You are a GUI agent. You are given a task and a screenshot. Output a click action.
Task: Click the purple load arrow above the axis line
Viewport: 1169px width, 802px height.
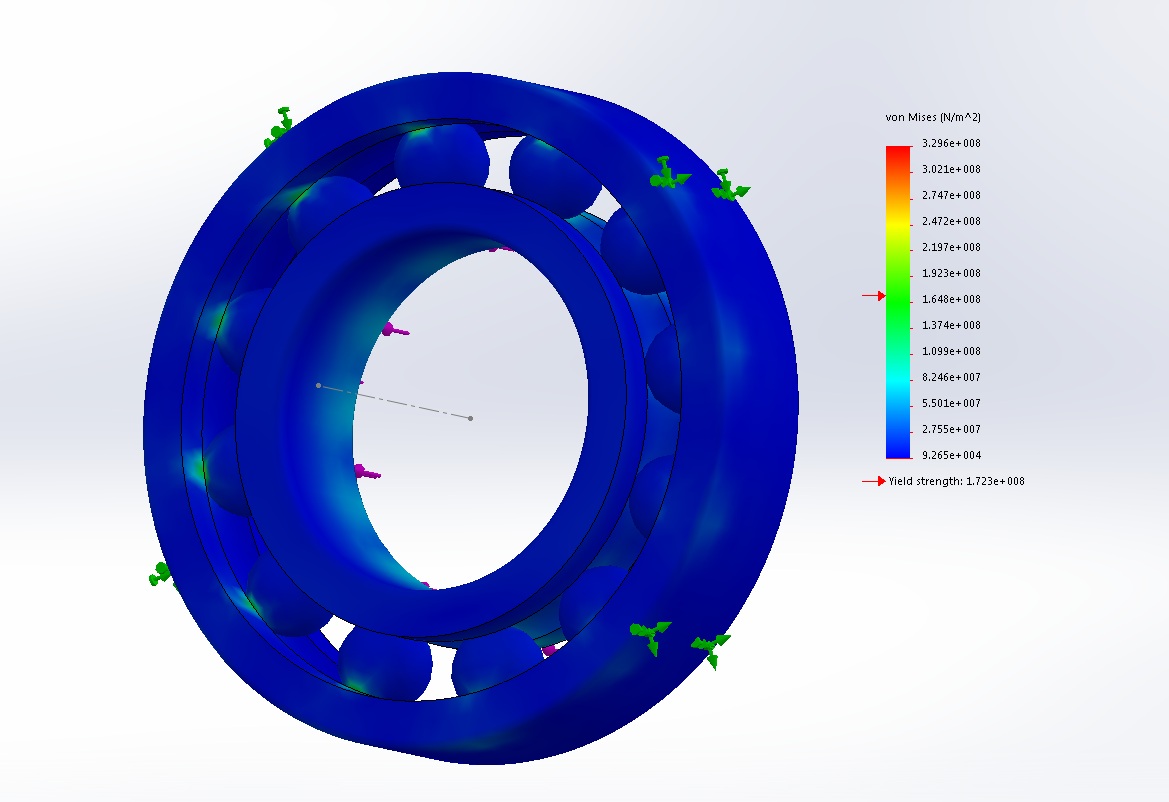click(394, 329)
